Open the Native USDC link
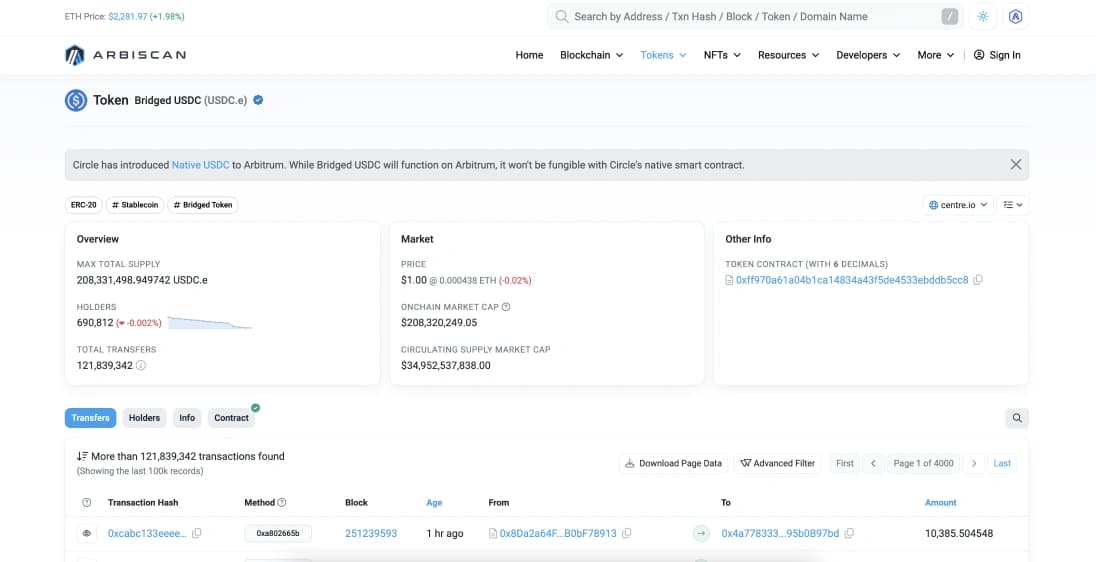 (x=200, y=165)
